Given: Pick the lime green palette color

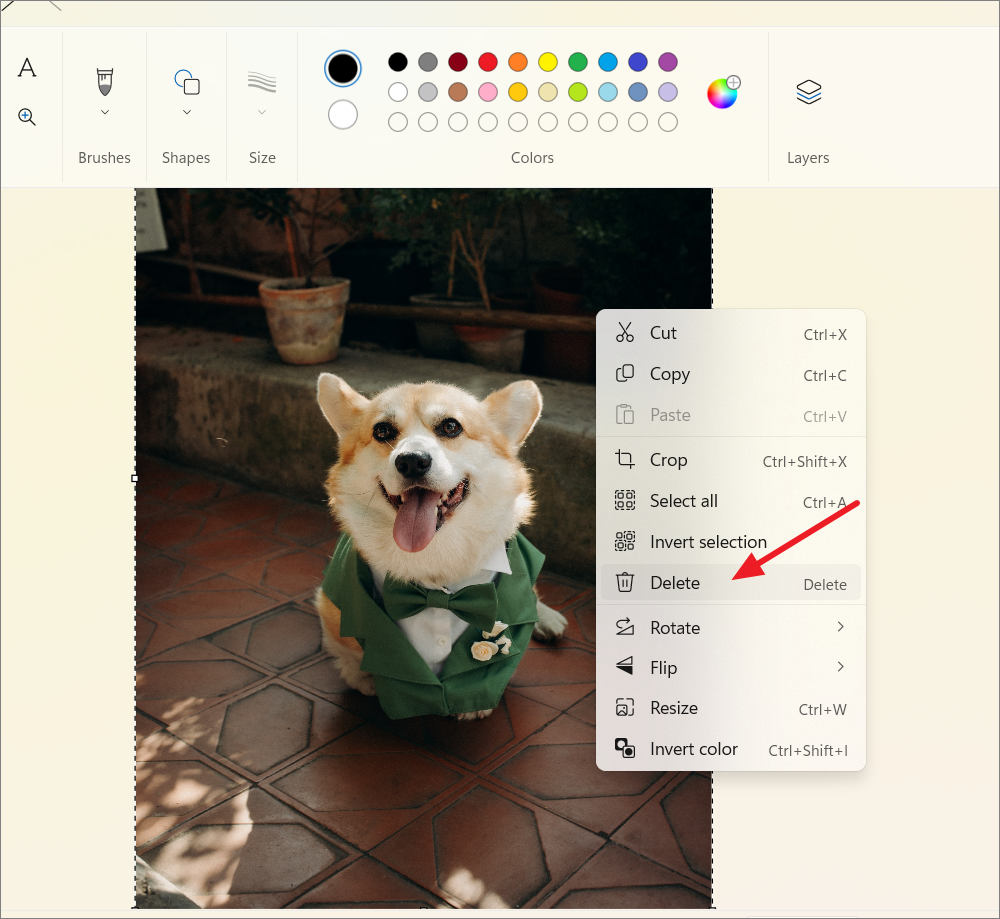Looking at the screenshot, I should [x=578, y=92].
